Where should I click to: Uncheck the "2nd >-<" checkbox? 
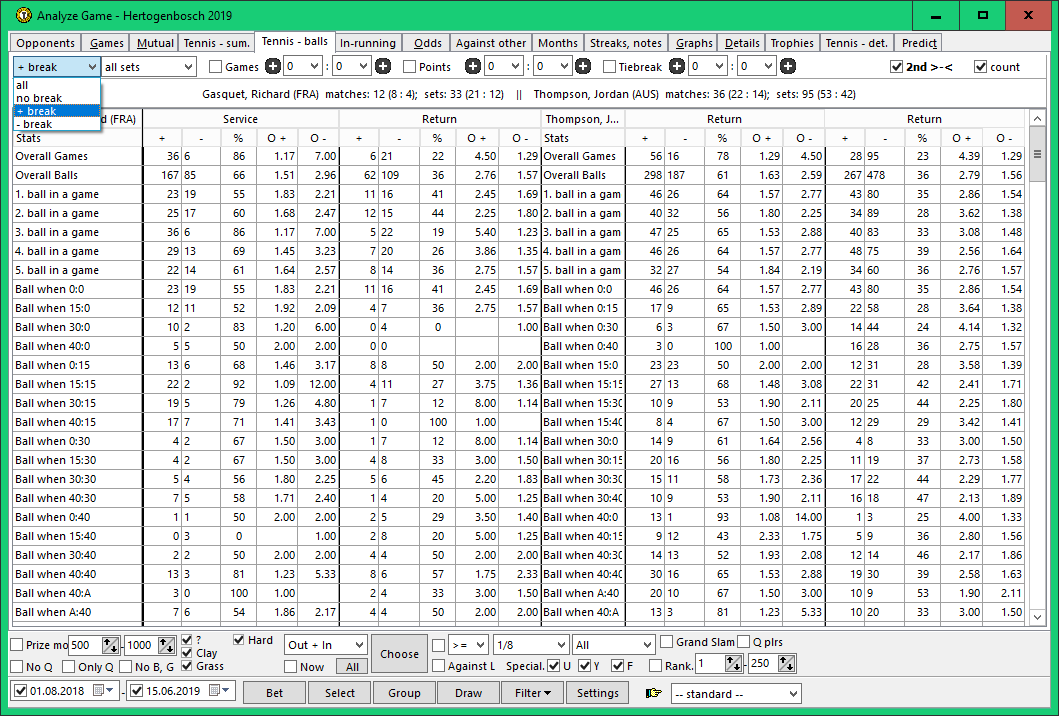[896, 67]
